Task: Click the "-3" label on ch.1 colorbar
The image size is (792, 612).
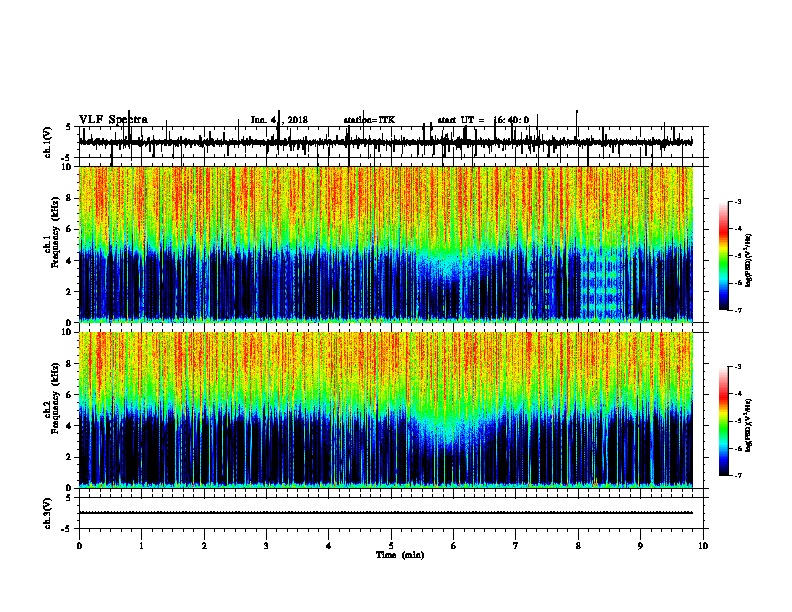Action: [738, 201]
